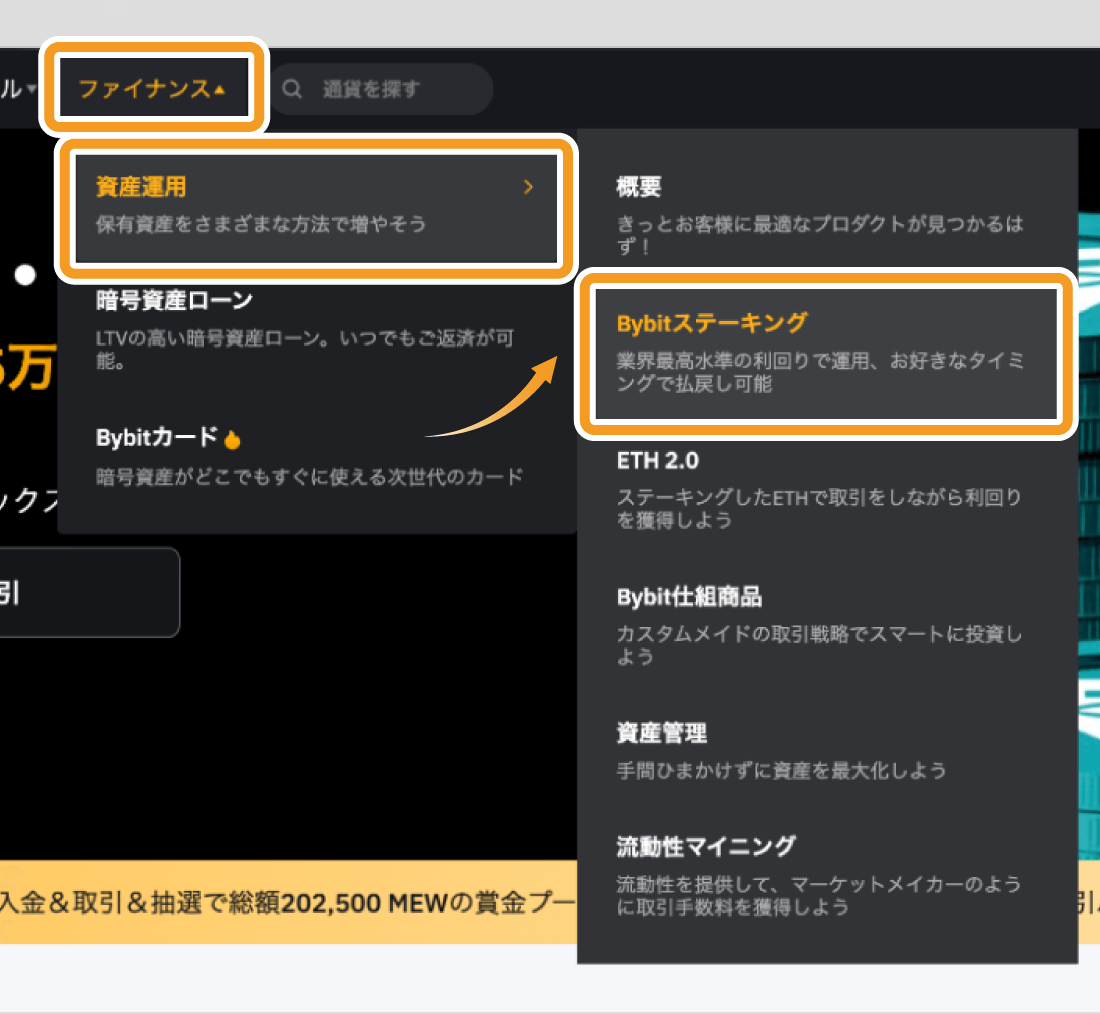Expand the 資産運用 chevron arrow
The width and height of the screenshot is (1100, 1014).
pyautogui.click(x=528, y=187)
